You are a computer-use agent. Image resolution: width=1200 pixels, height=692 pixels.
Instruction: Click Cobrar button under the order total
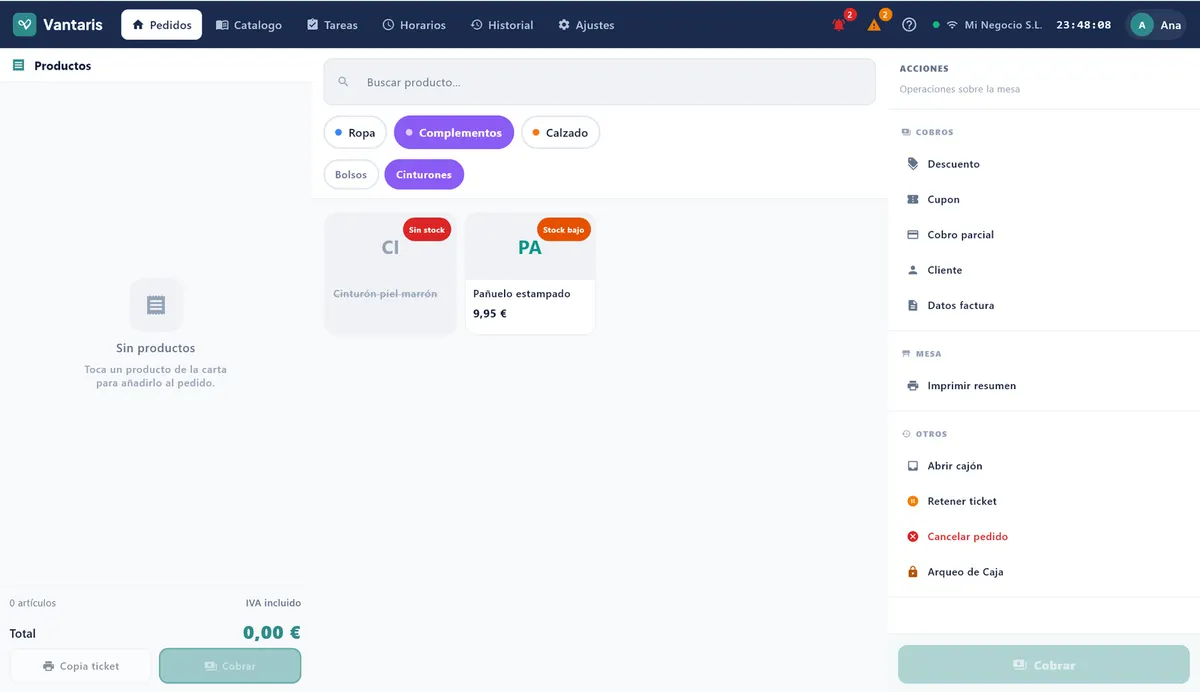tap(230, 666)
